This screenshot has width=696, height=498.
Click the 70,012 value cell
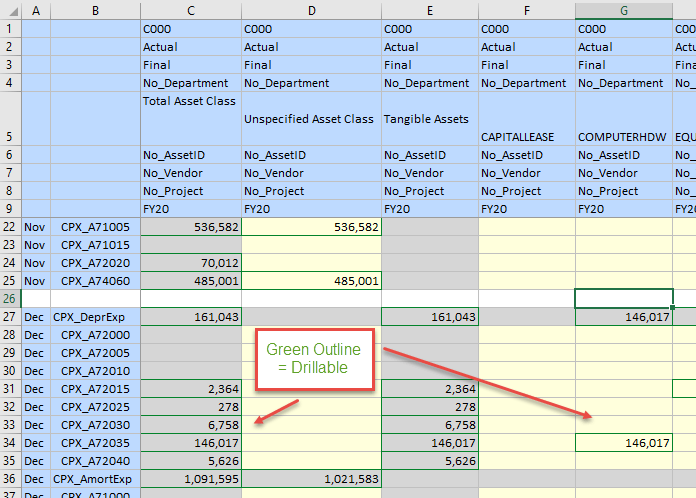[191, 263]
